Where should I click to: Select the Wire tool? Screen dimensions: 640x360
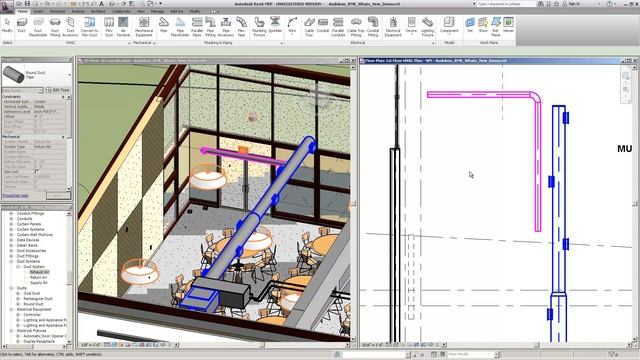[x=292, y=25]
